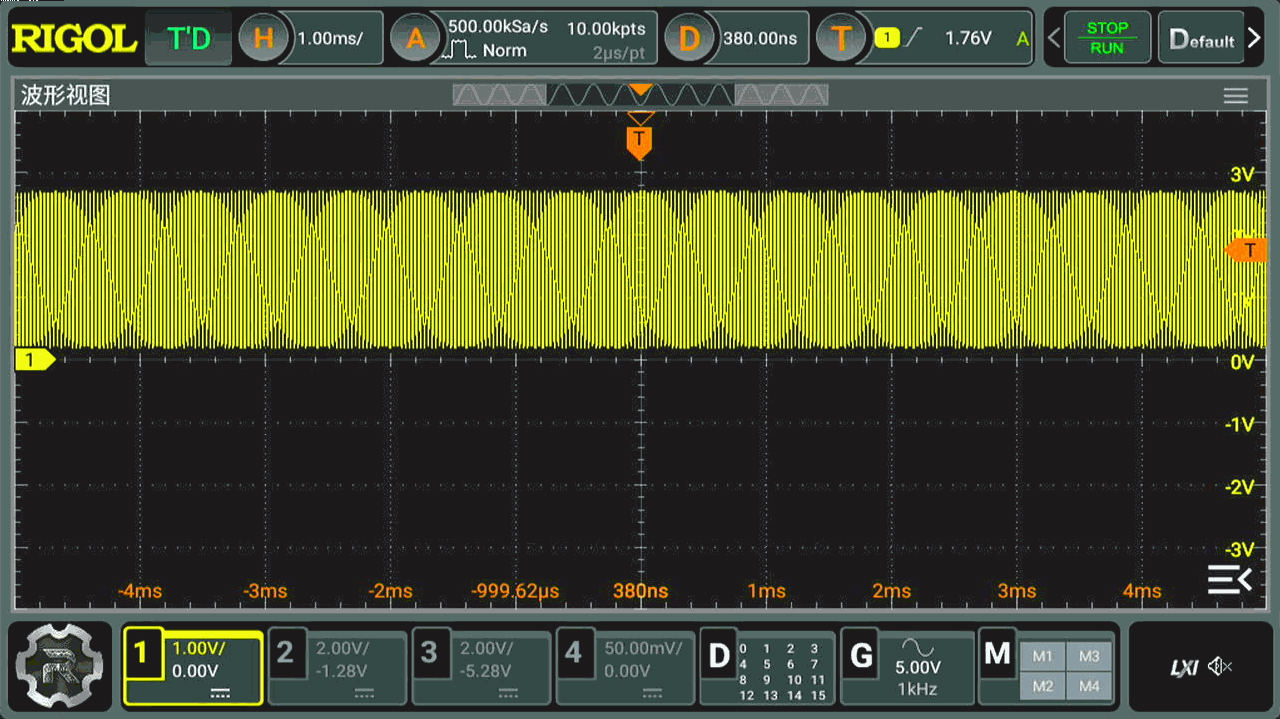Click the 500.00kSa/s sample rate readout

pos(498,27)
